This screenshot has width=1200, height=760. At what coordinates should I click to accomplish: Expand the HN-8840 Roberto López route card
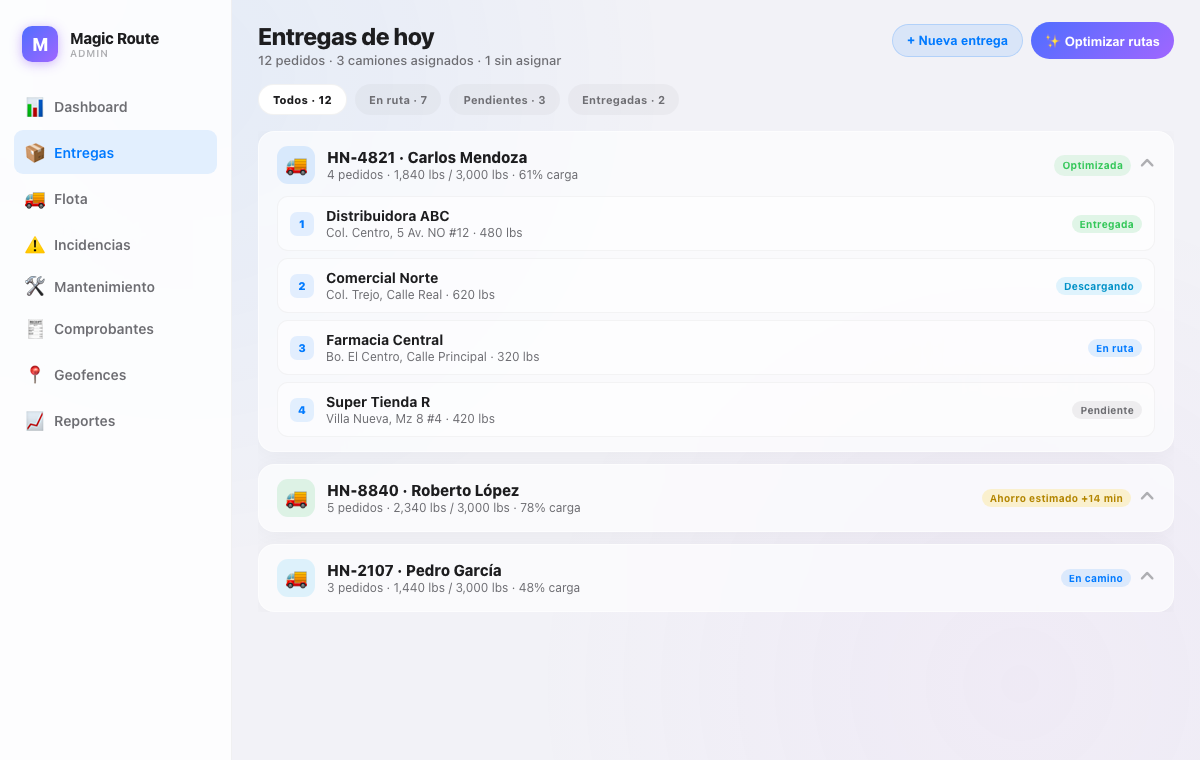pos(1147,497)
